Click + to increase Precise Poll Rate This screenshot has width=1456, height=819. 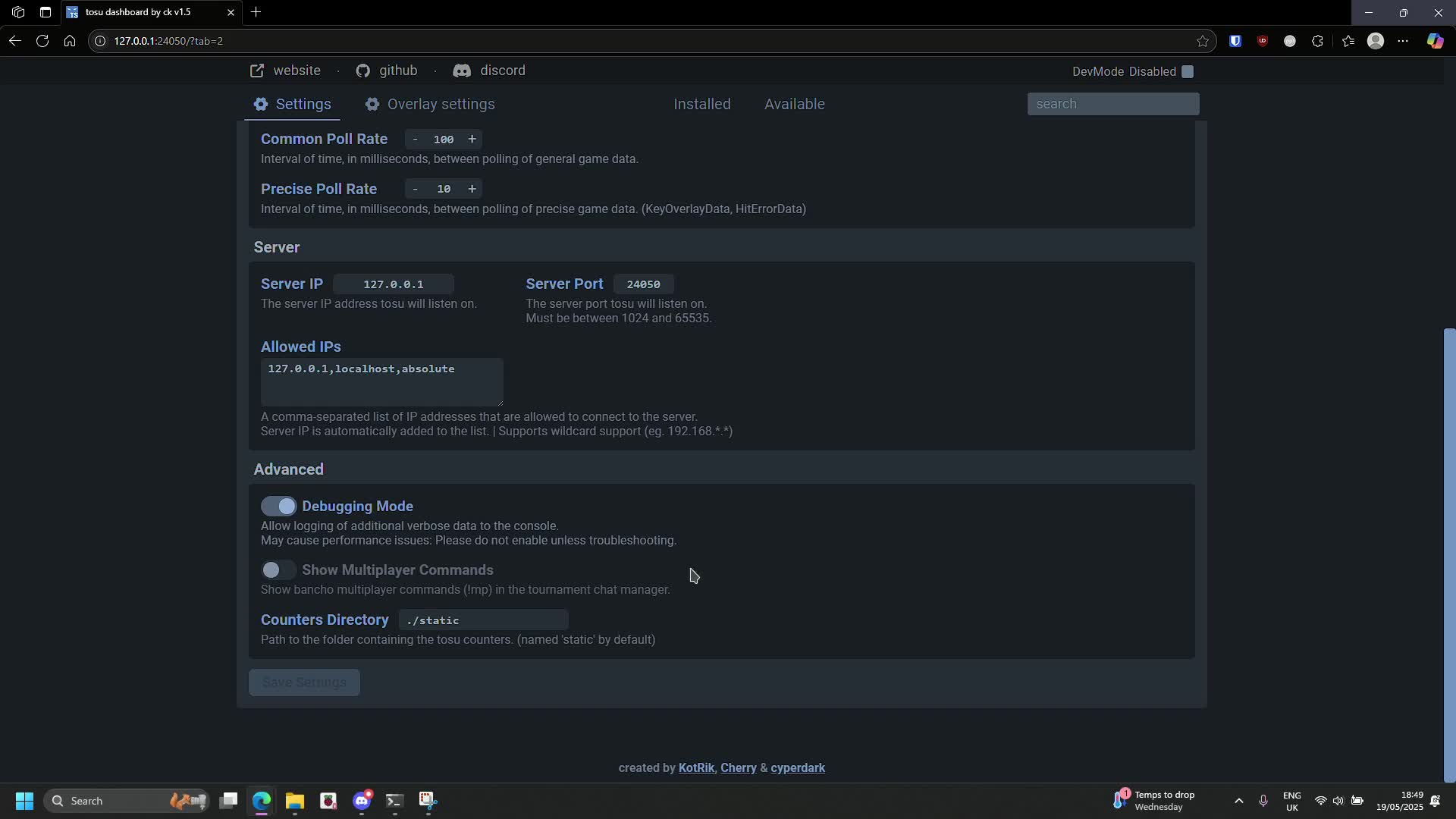(x=471, y=189)
